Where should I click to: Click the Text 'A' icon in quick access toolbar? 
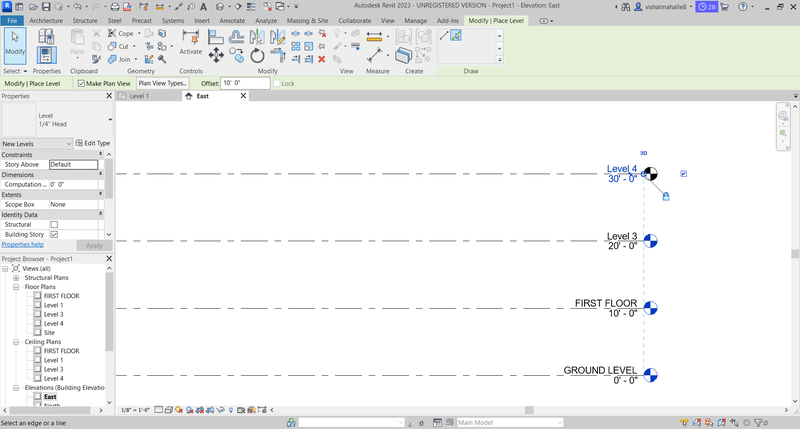pos(203,7)
